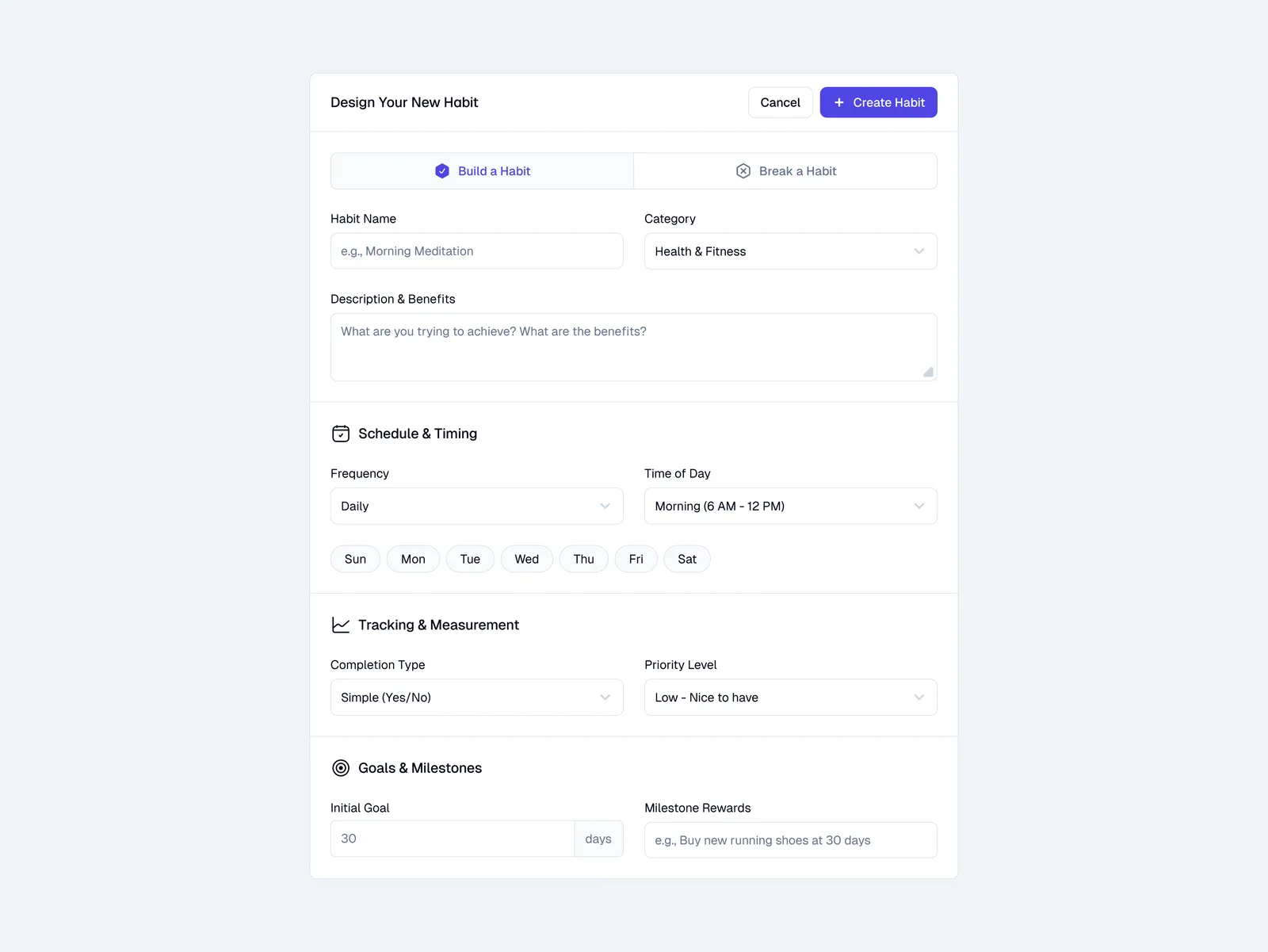Select the Fri day chip

pyautogui.click(x=636, y=560)
